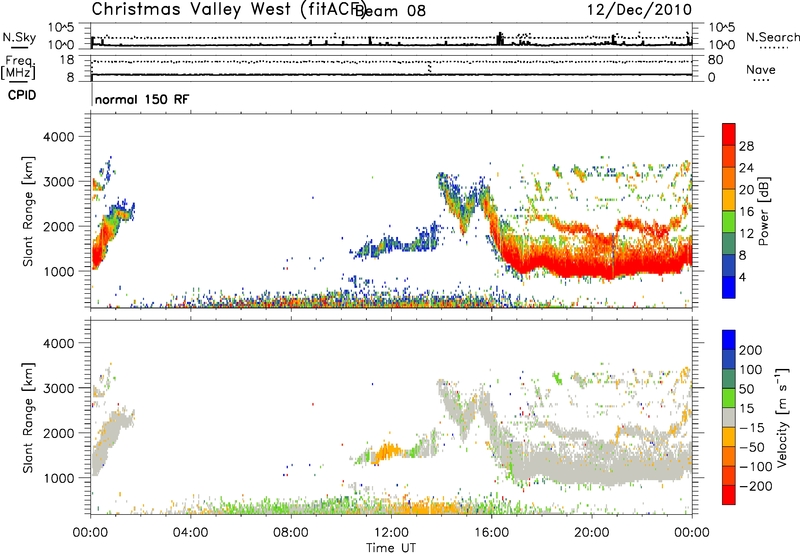The width and height of the screenshot is (800, 554).
Task: Select the bright blue bottom power colorbar segment
Action: (x=729, y=287)
